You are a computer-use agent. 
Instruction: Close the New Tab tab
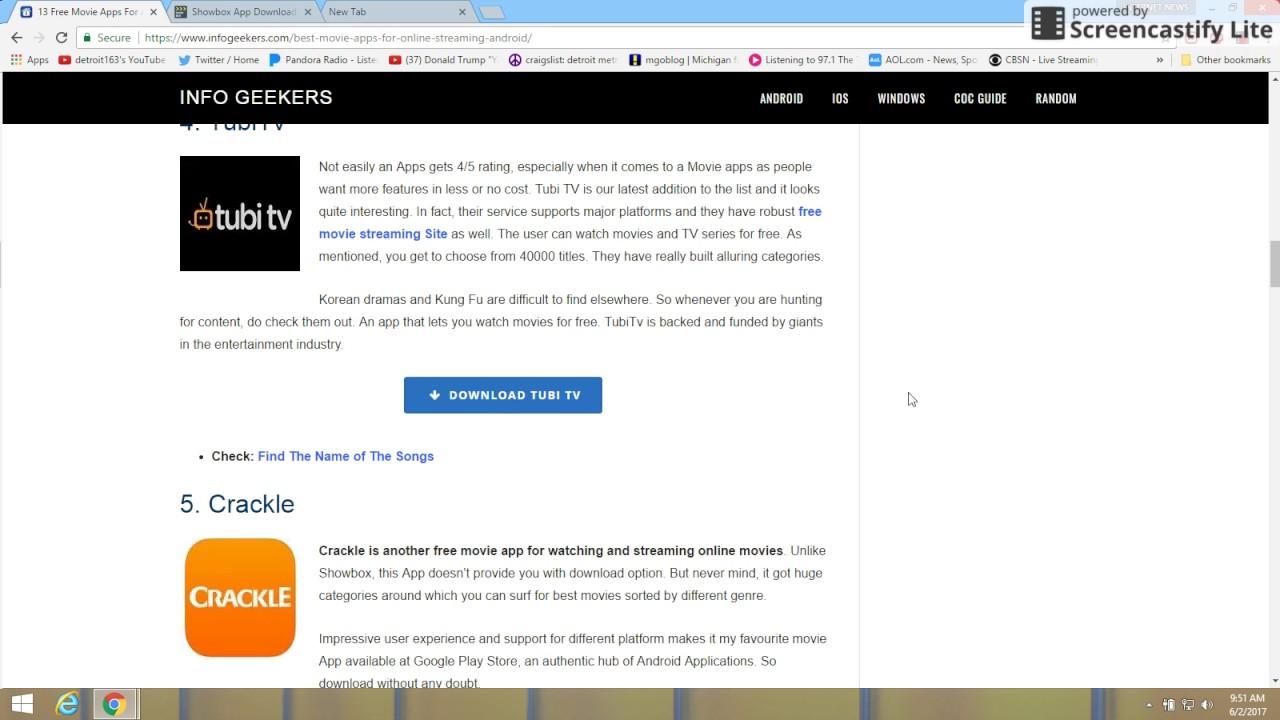tap(462, 12)
